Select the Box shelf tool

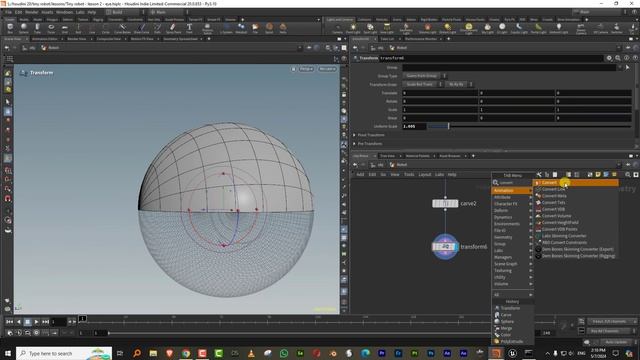pos(10,28)
